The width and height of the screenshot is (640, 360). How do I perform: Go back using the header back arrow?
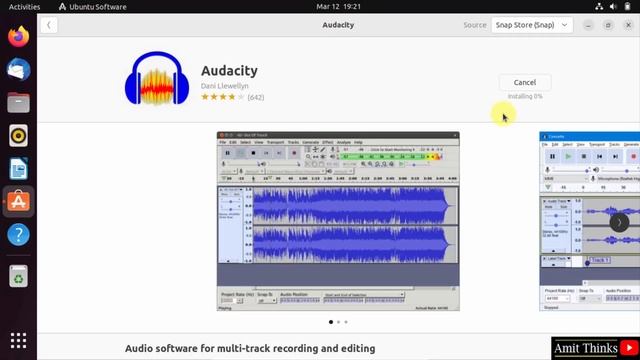coord(49,25)
